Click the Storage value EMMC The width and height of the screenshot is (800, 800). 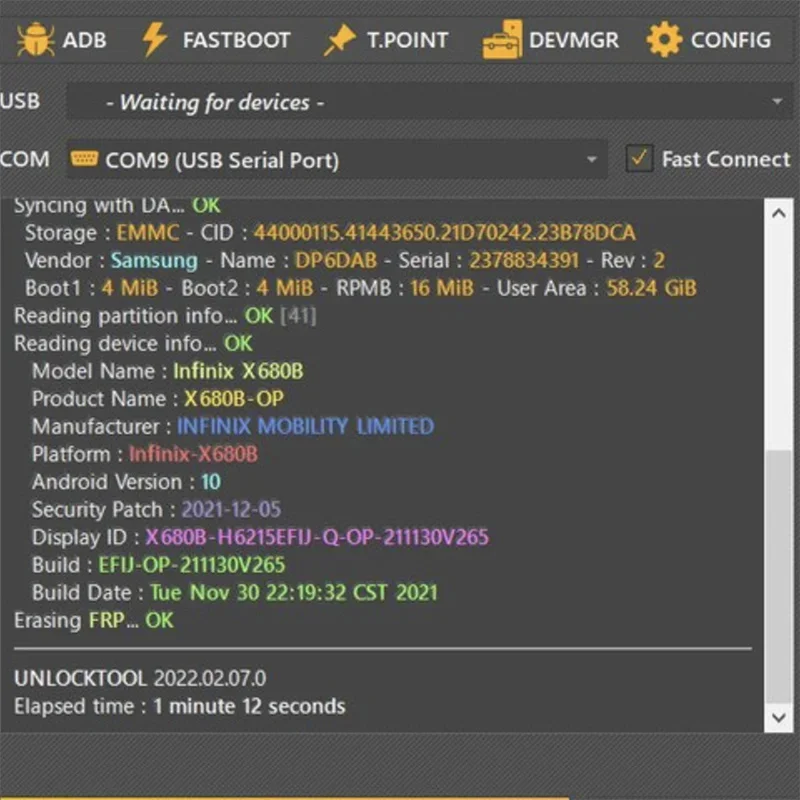[x=148, y=233]
